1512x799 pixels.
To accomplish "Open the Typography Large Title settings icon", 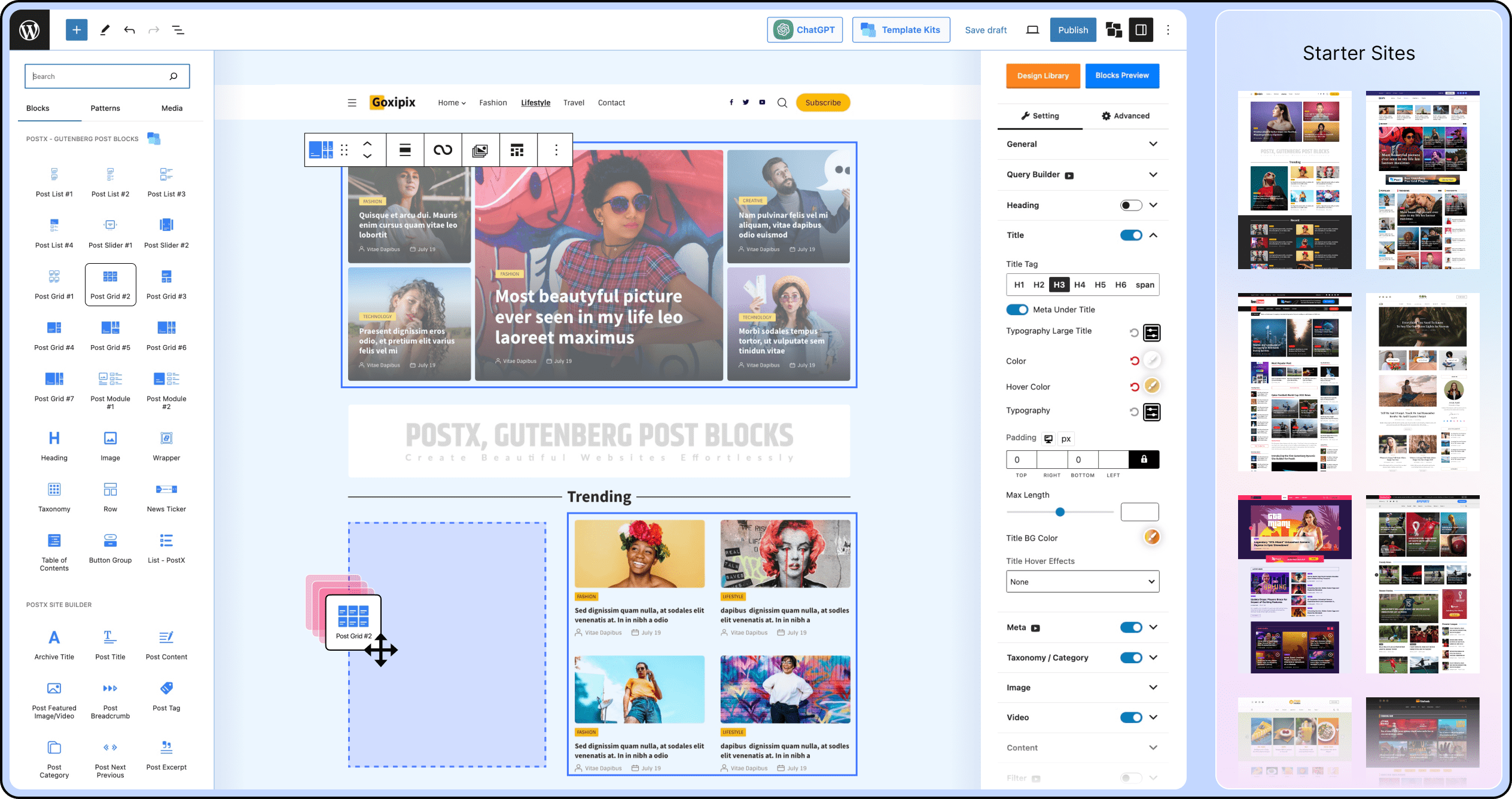I will 1151,333.
